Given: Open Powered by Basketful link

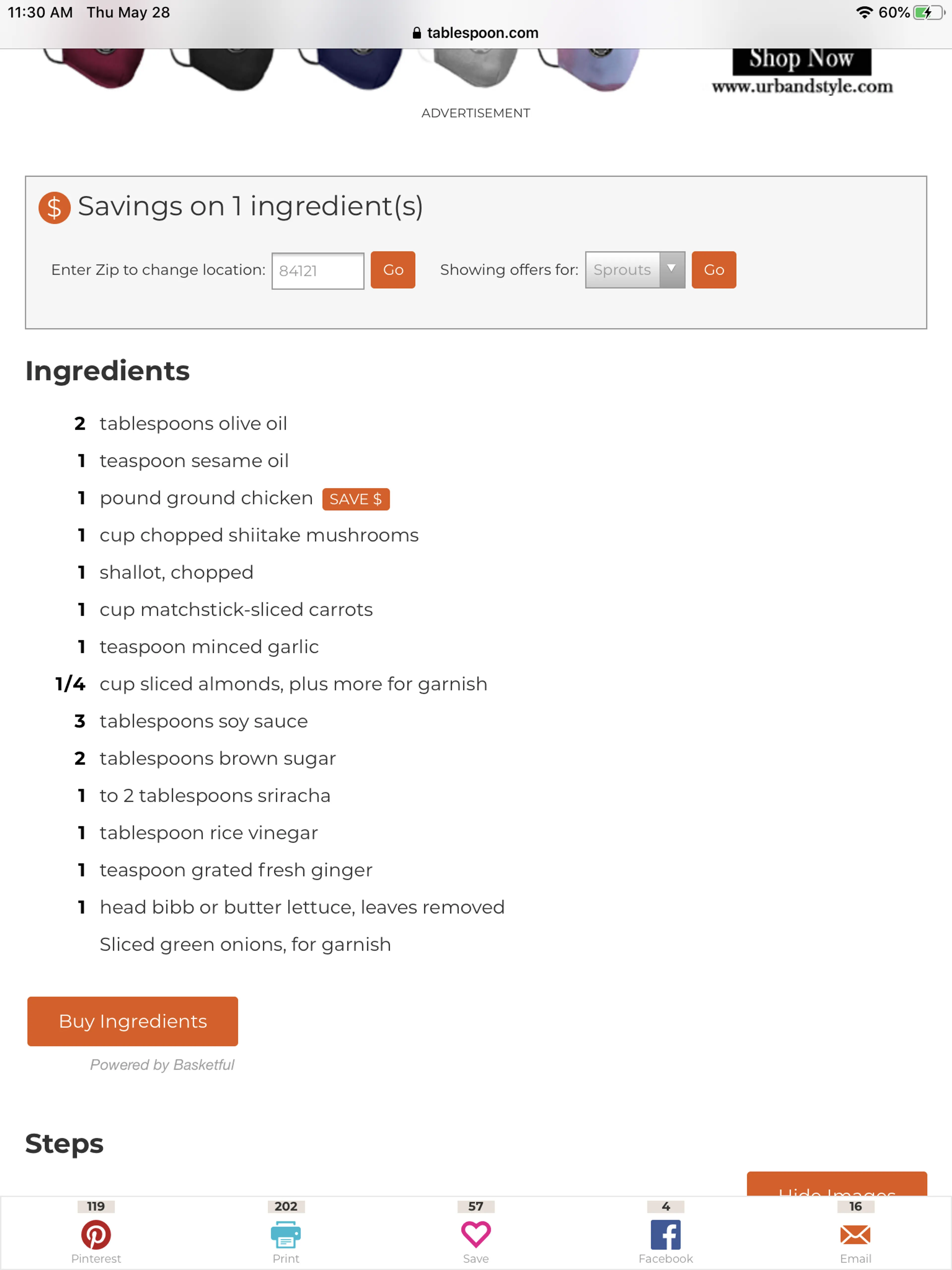Looking at the screenshot, I should pos(162,1065).
